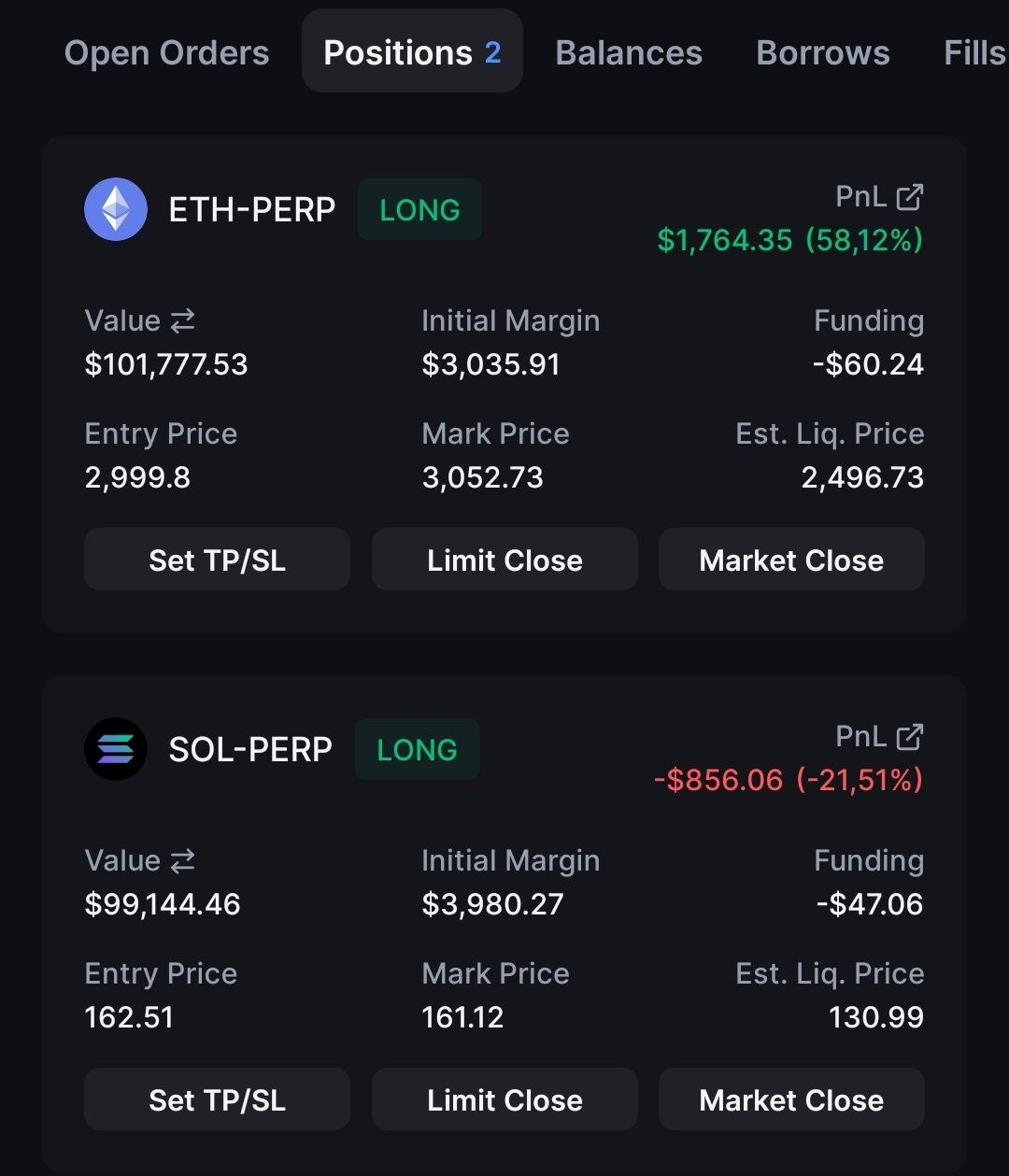Click the SOL-PERP market name
The image size is (1009, 1176).
tap(250, 749)
